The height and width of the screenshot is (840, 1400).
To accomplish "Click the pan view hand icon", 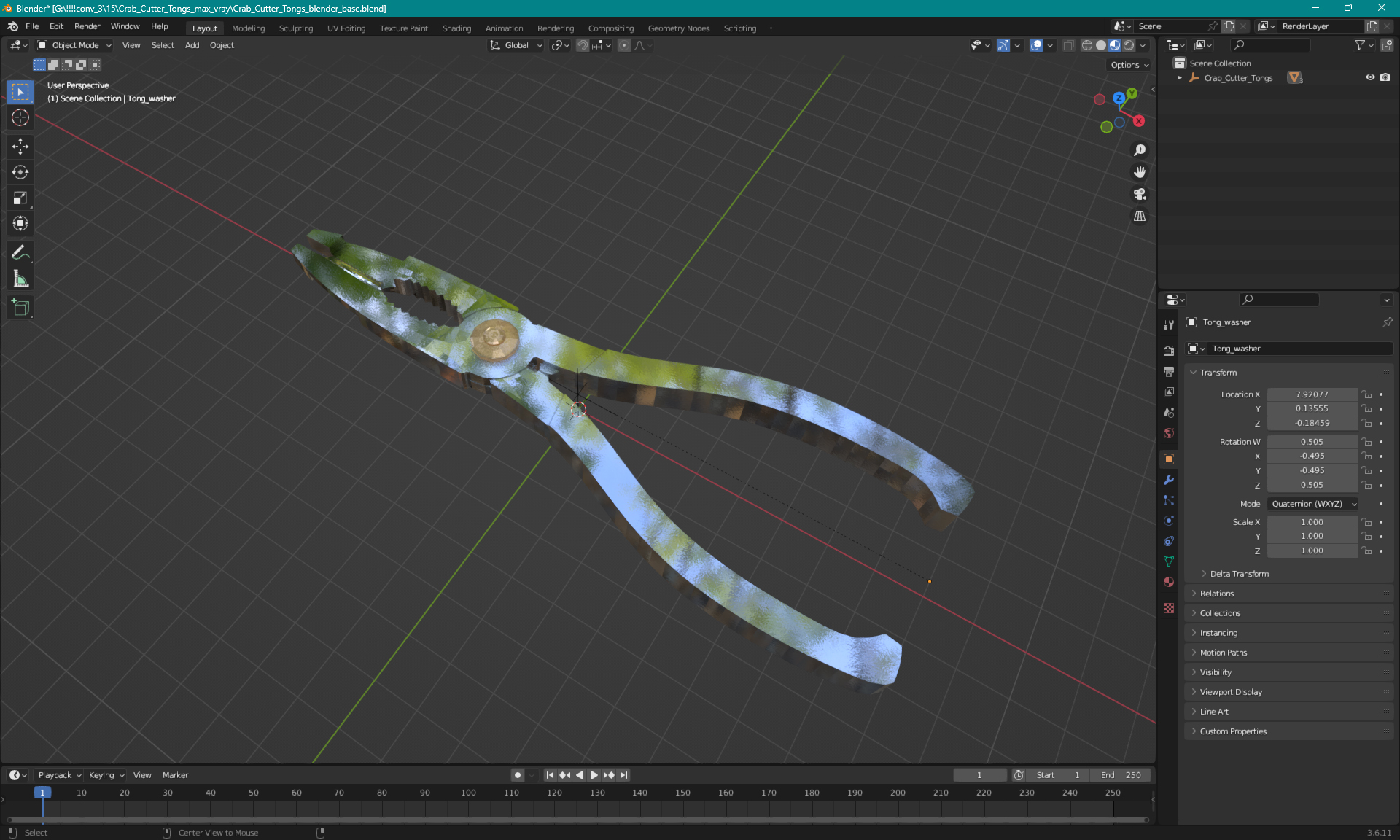I will coord(1139,172).
